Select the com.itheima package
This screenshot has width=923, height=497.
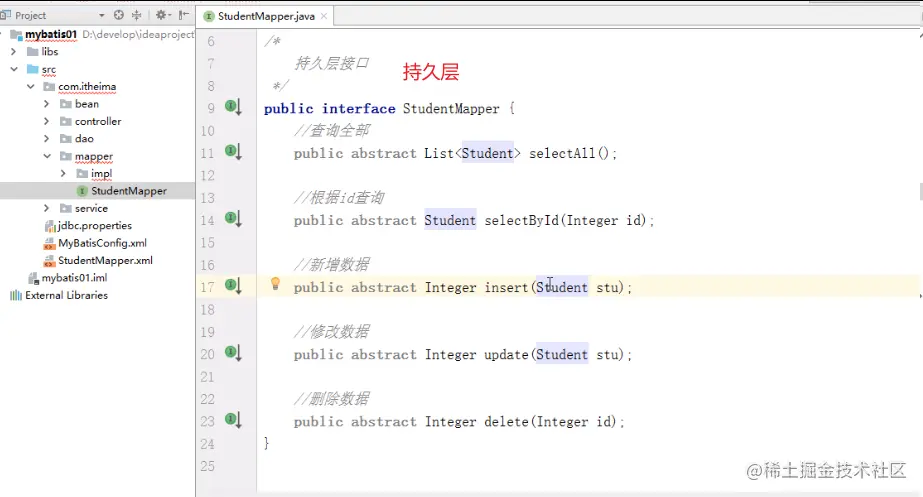point(87,87)
